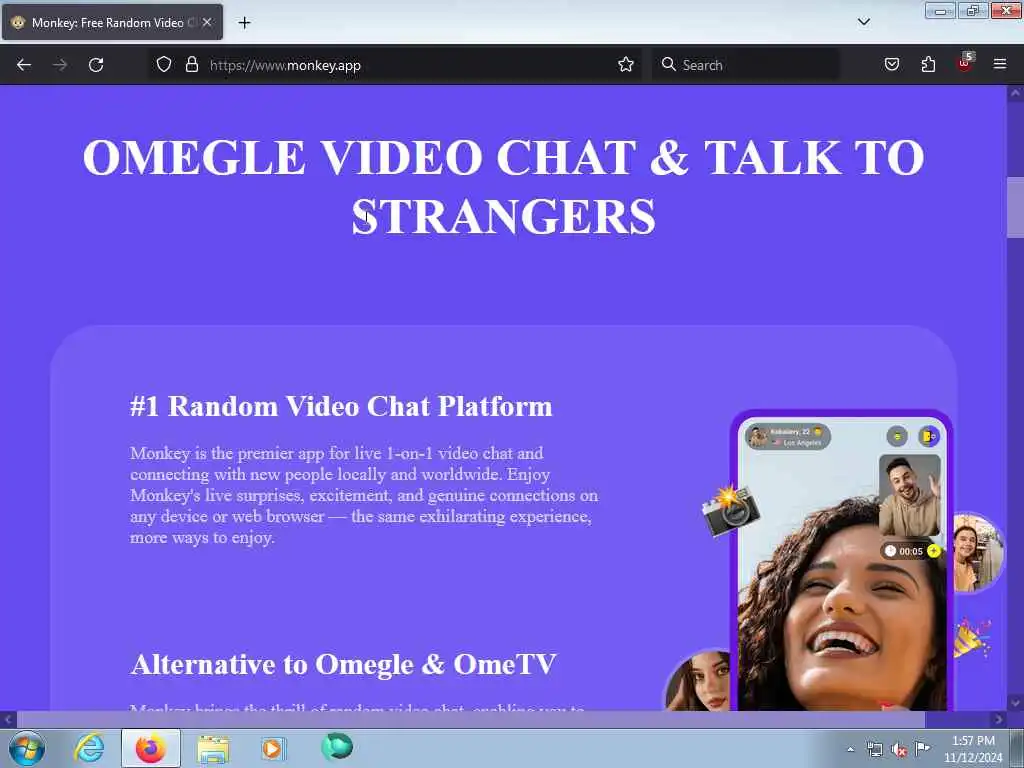Click the red extension icon with badge 5

(x=965, y=63)
